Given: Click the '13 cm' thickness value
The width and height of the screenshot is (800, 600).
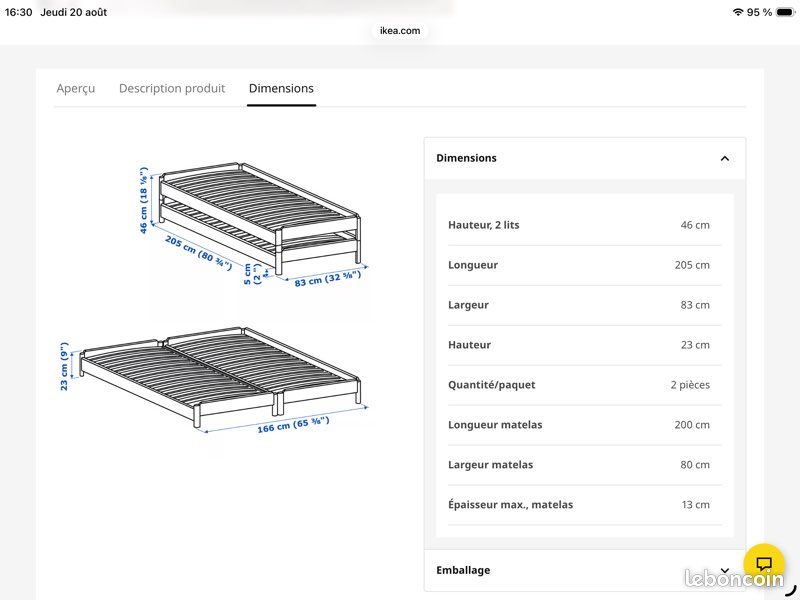Looking at the screenshot, I should [x=695, y=505].
